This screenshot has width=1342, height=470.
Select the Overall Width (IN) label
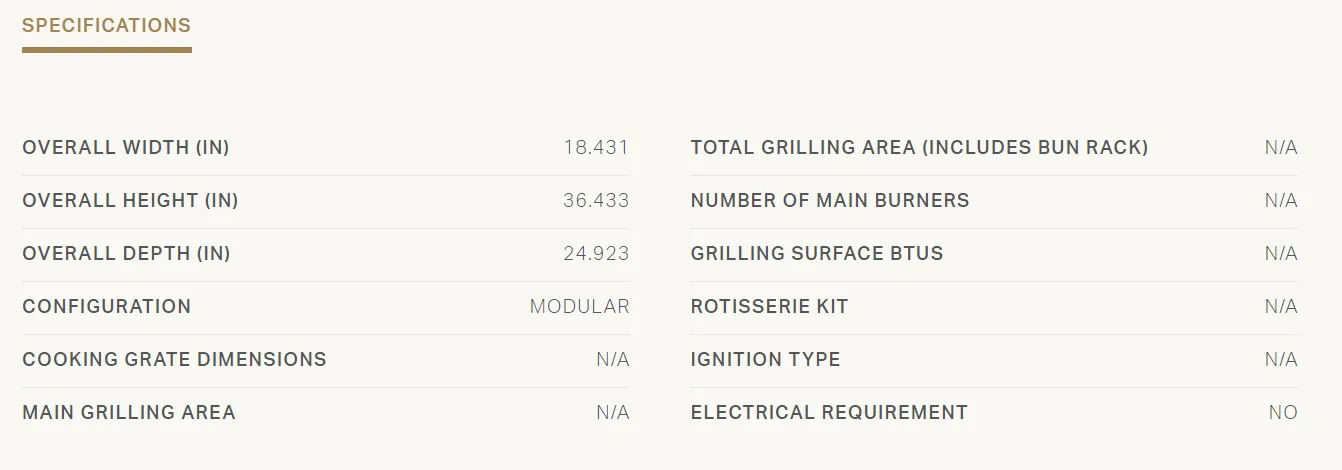[x=126, y=148]
